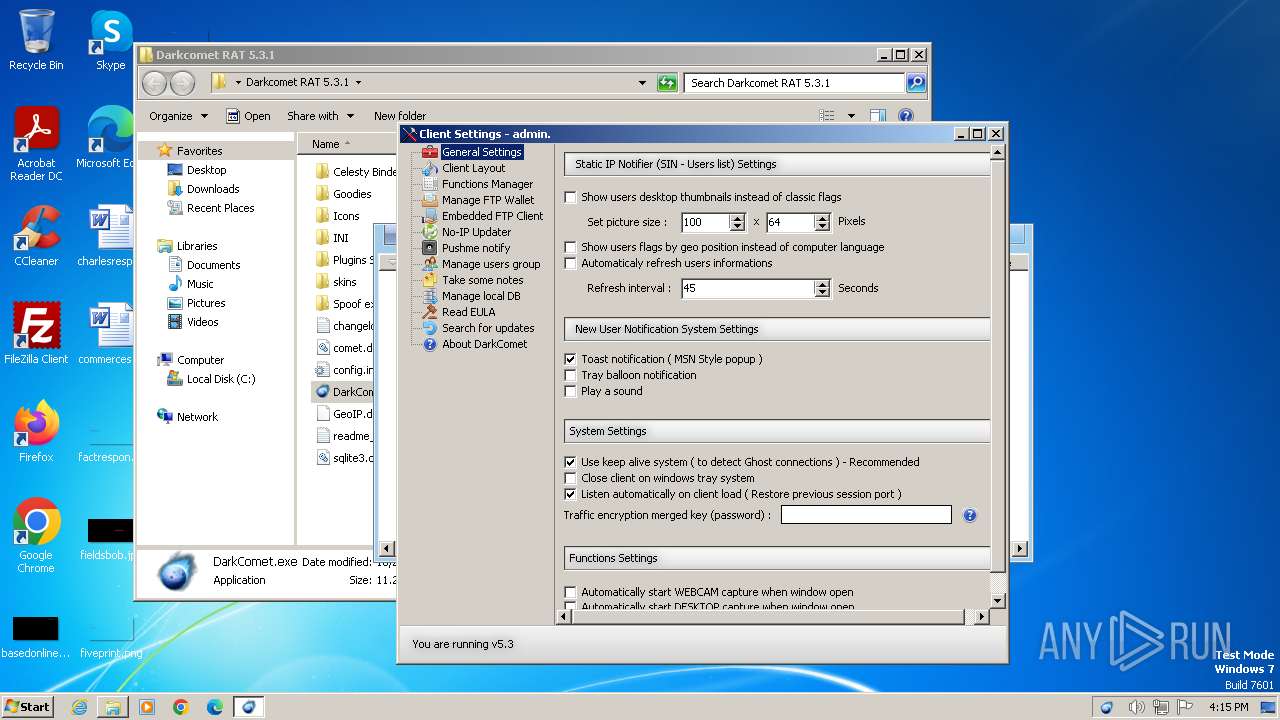The height and width of the screenshot is (720, 1280).
Task: Open Google Chrome desktop icon
Action: point(36,535)
